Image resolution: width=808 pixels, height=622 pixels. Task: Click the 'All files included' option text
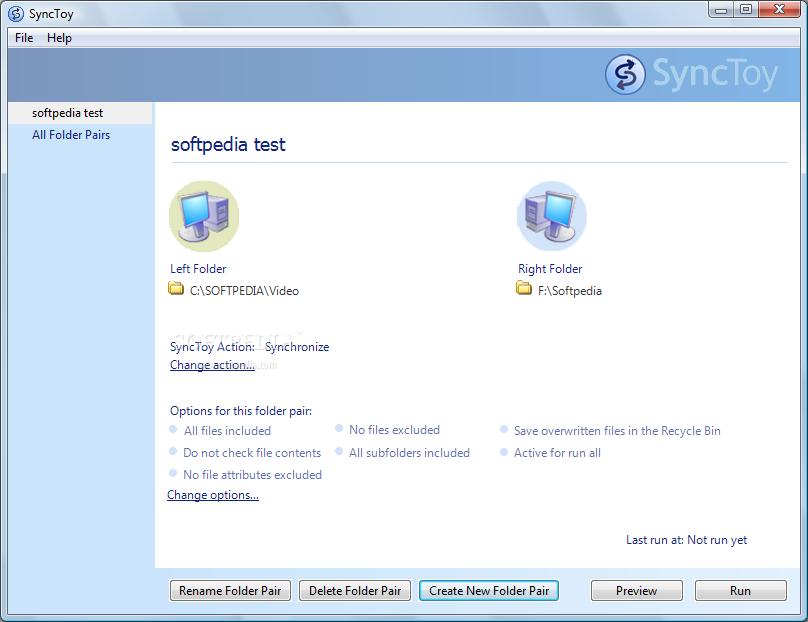227,431
